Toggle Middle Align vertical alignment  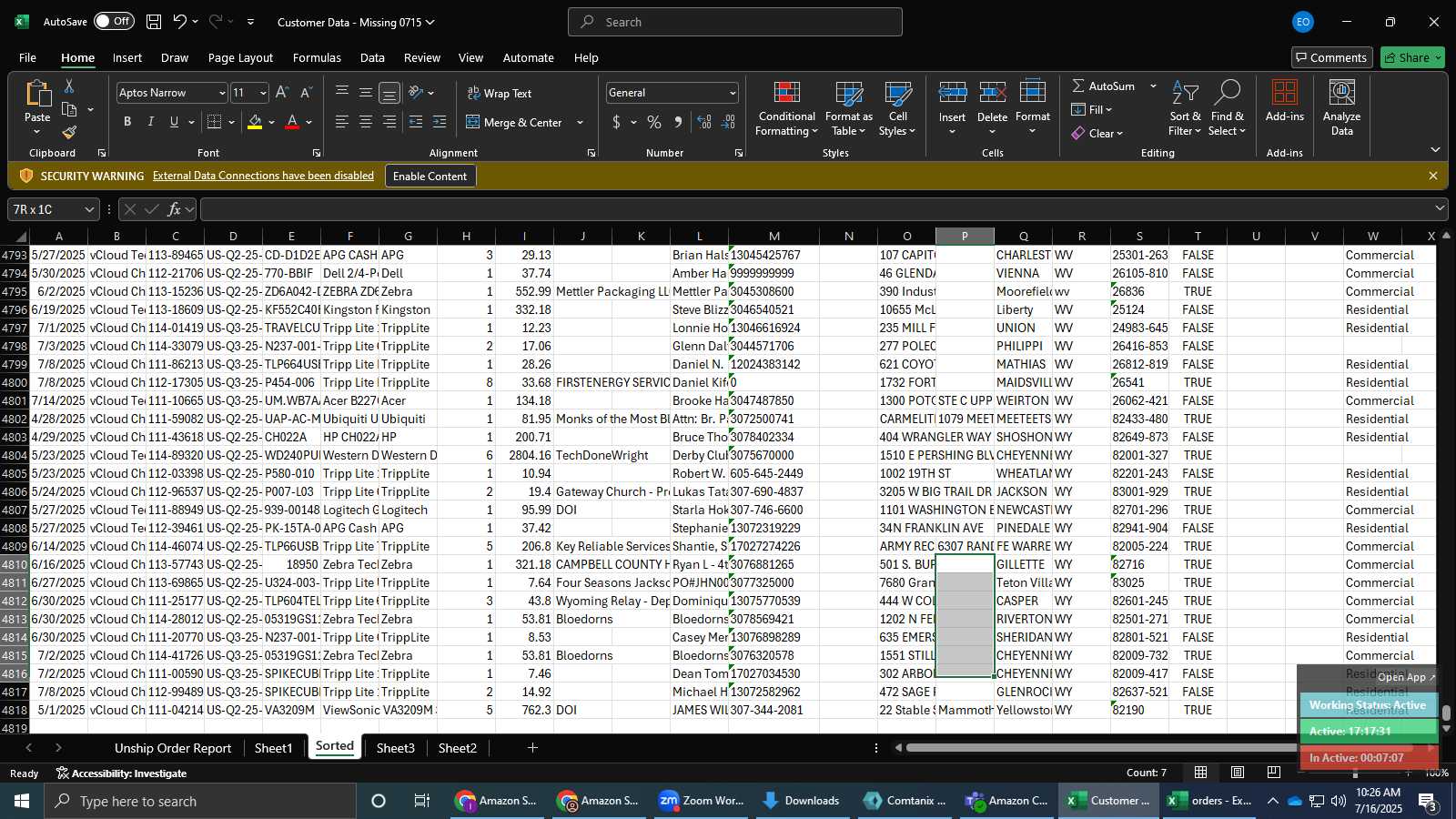click(x=366, y=93)
